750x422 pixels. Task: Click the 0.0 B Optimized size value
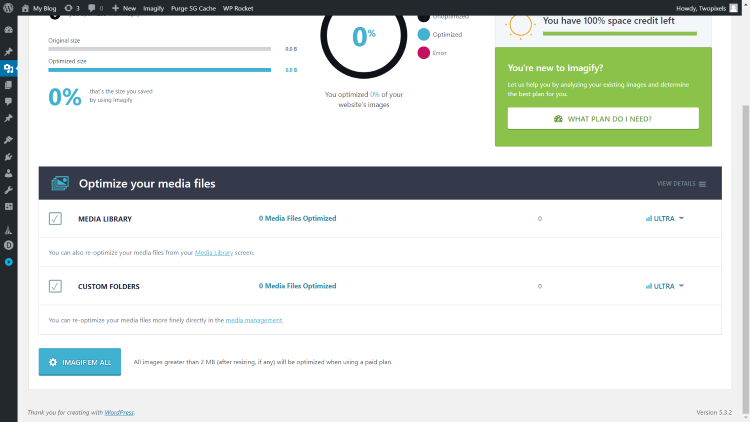coord(291,70)
